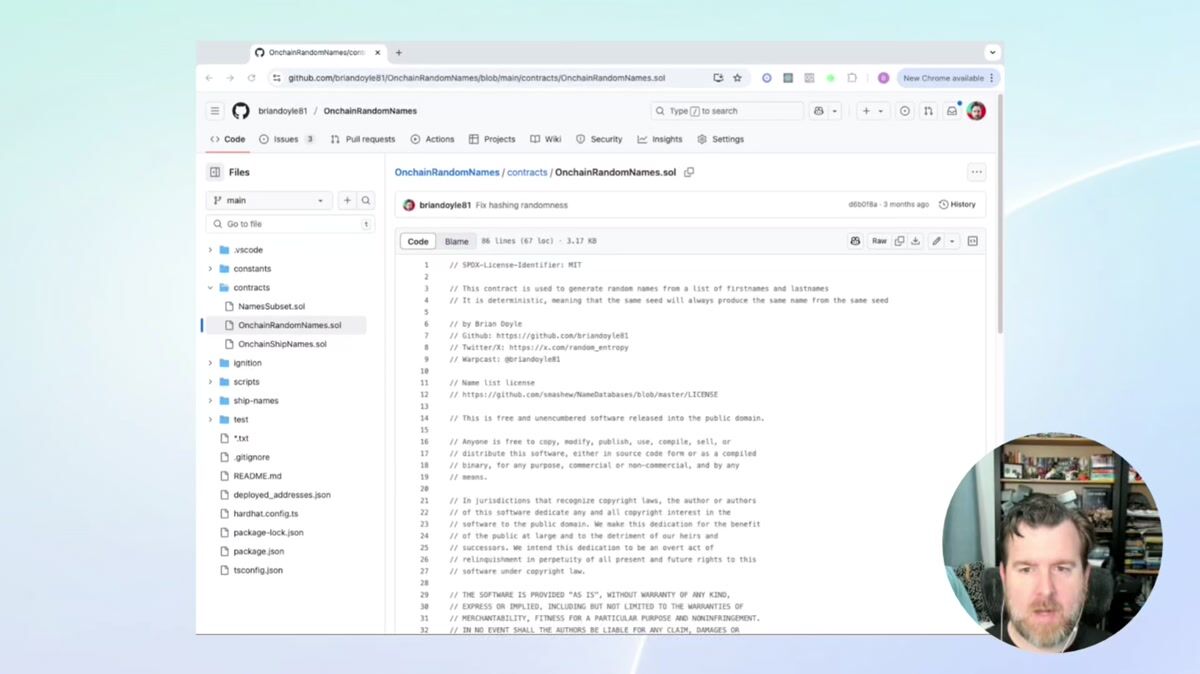Switch to the Blame view toggle
This screenshot has height=674, width=1200.
pos(456,241)
